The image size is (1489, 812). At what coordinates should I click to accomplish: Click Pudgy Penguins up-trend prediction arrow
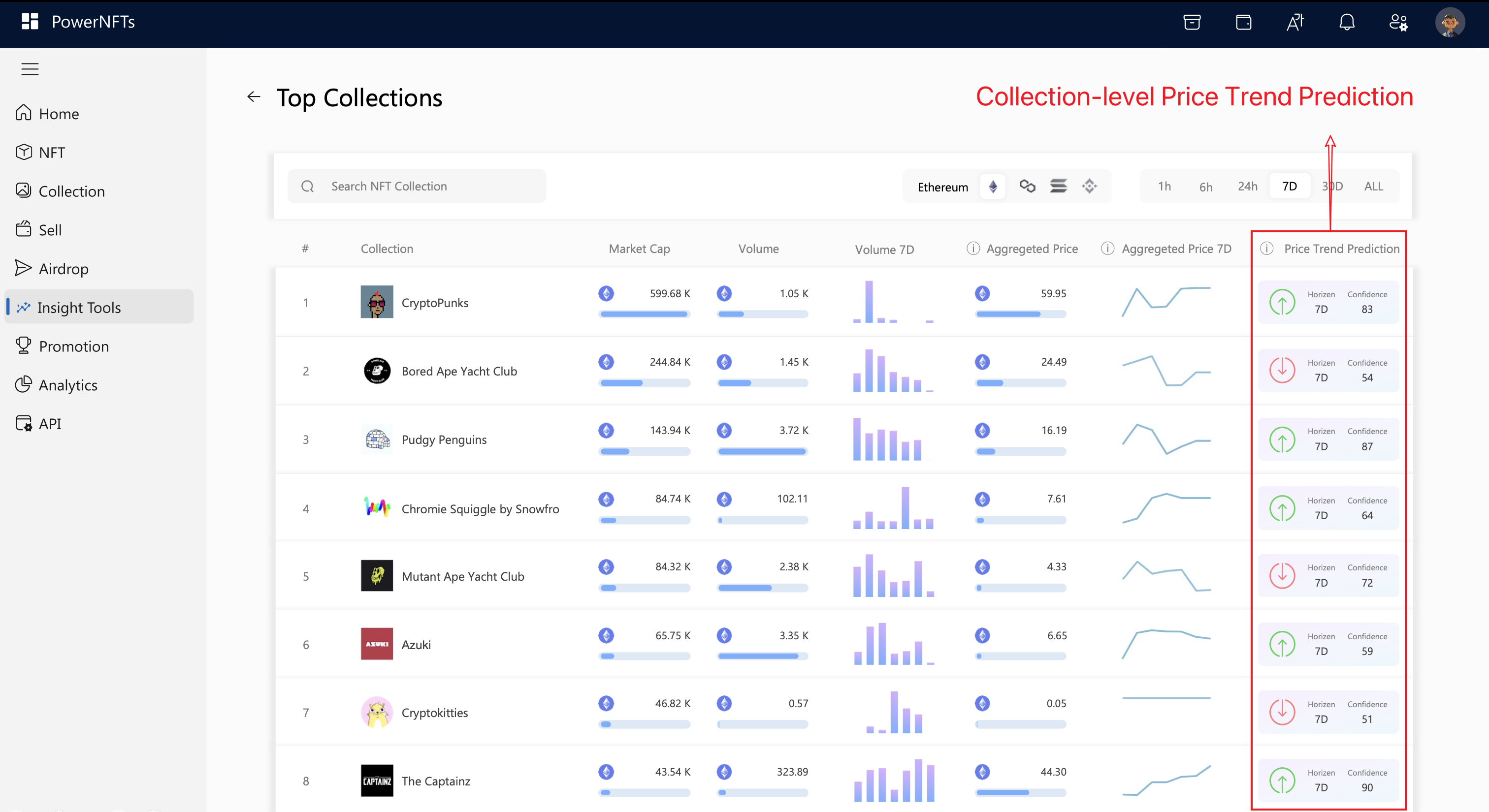tap(1282, 439)
